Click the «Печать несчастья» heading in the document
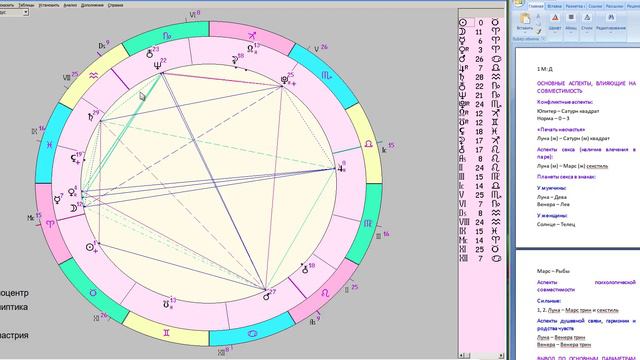 (x=561, y=129)
